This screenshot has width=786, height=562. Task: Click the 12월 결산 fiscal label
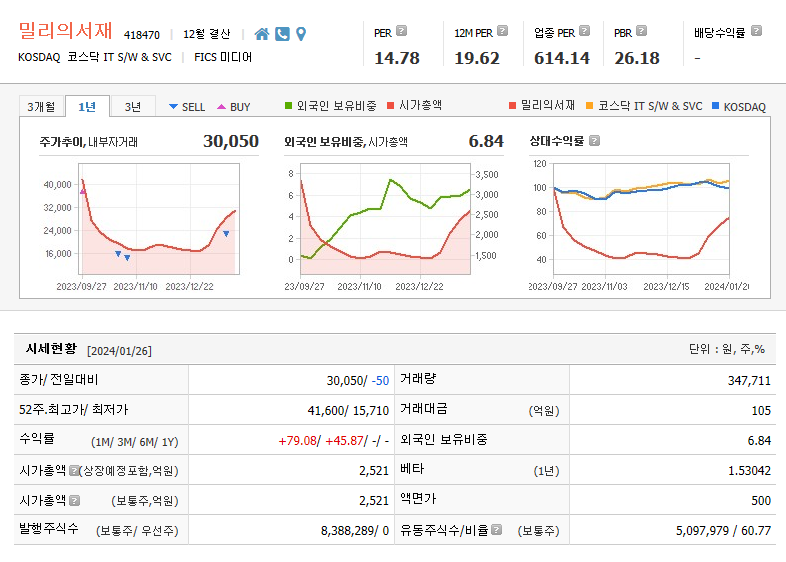click(207, 34)
